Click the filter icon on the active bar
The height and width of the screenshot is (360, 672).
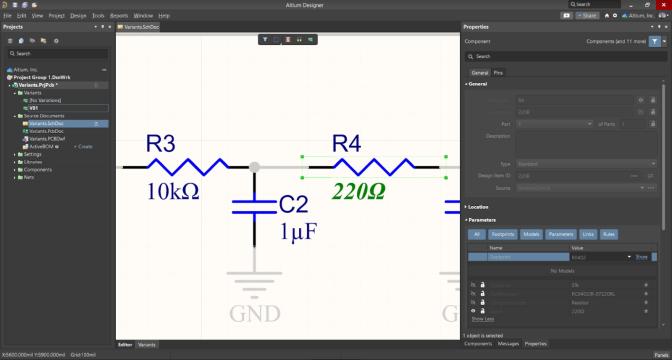(265, 39)
